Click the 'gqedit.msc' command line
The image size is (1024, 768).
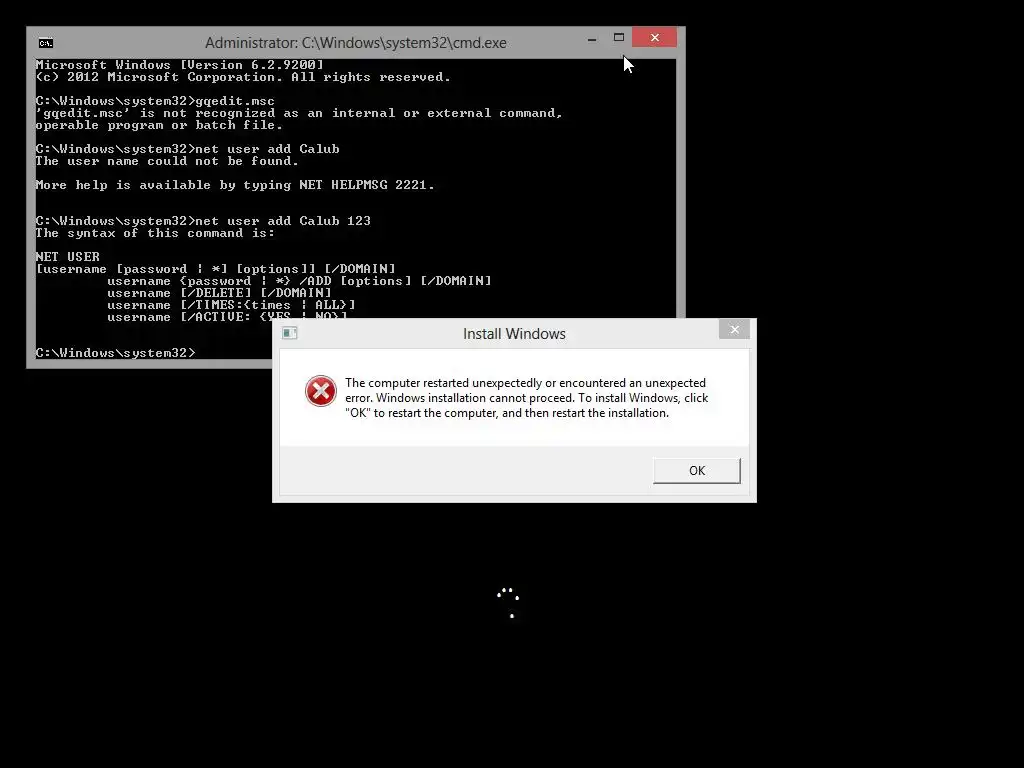(155, 101)
